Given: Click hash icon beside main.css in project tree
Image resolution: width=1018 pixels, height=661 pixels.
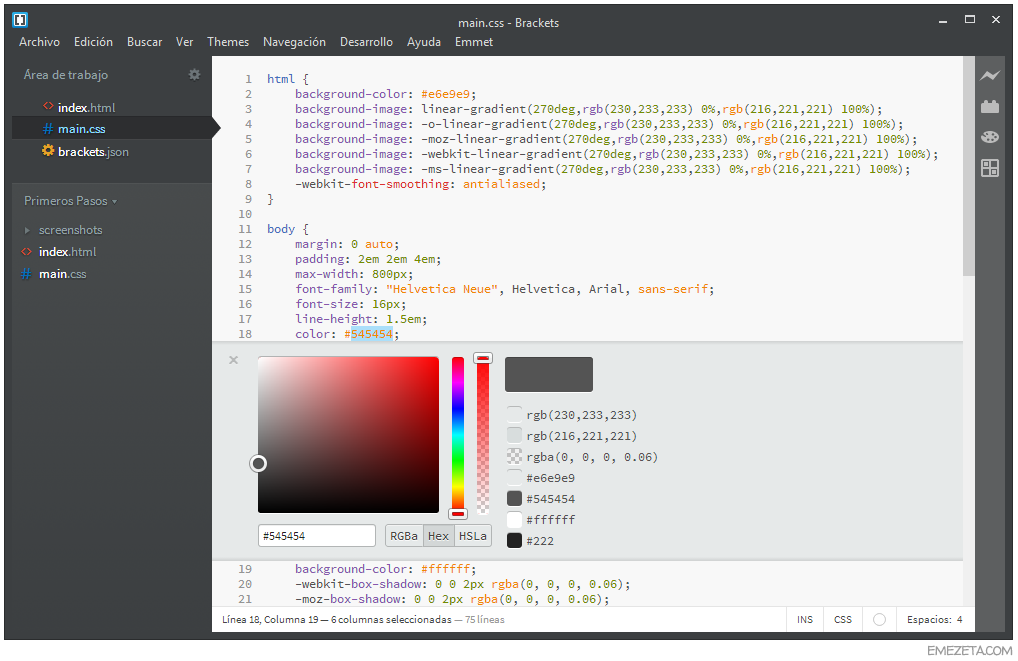Looking at the screenshot, I should (26, 273).
